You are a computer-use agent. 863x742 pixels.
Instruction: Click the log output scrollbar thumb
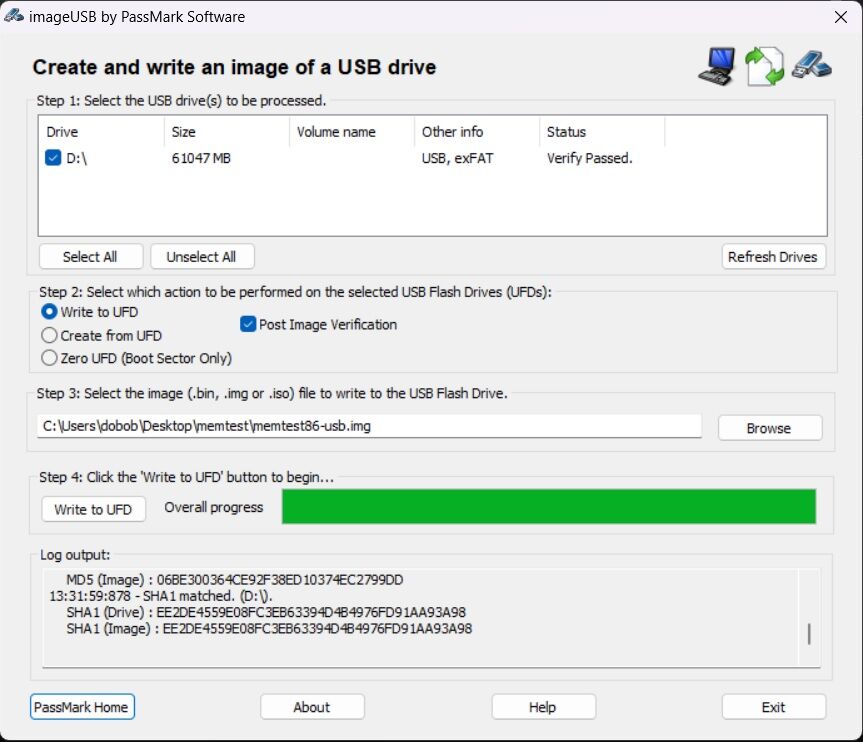(x=809, y=634)
